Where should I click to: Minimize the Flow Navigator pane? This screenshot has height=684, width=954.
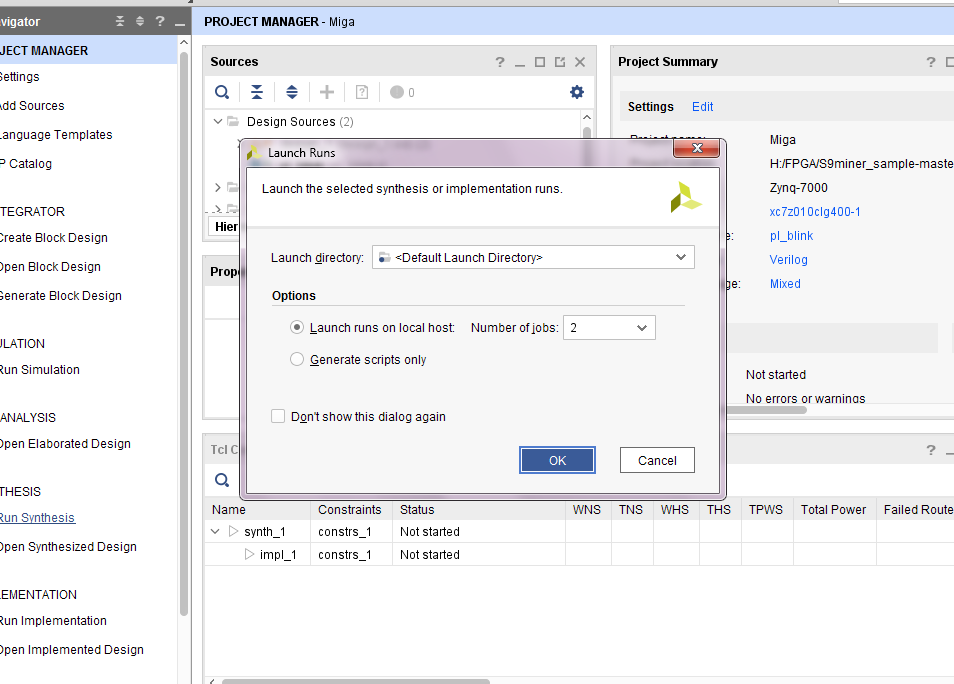[x=179, y=23]
